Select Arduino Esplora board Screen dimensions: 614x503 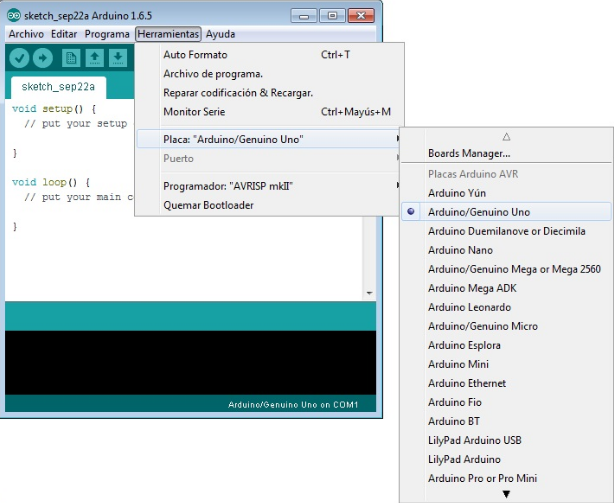(x=506, y=345)
